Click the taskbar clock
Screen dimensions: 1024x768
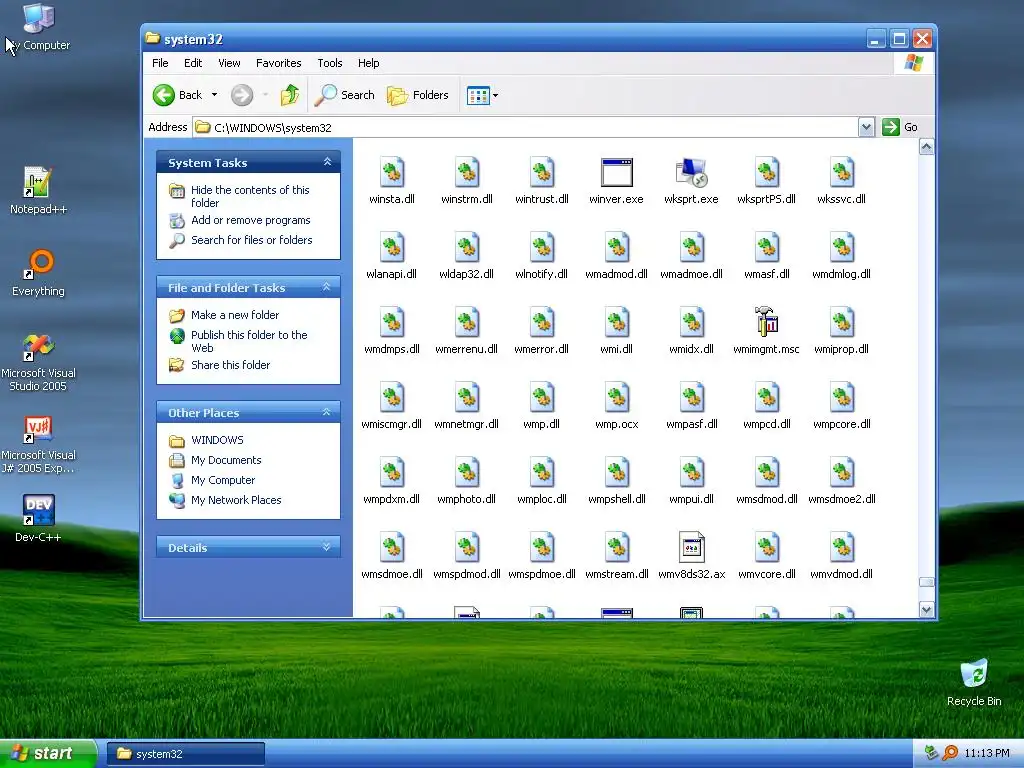click(x=987, y=754)
